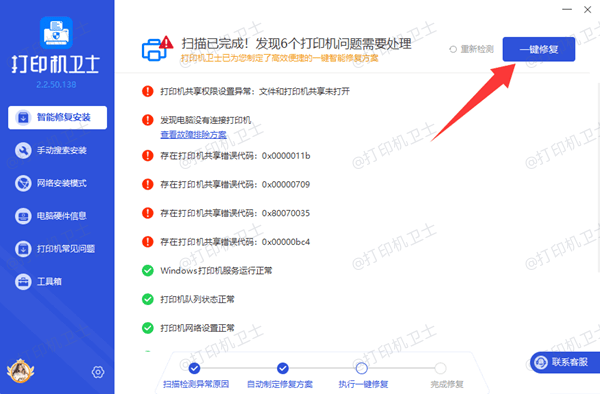Click error icon beside code 0x00000bc4
Image resolution: width=600 pixels, height=394 pixels.
(147, 242)
